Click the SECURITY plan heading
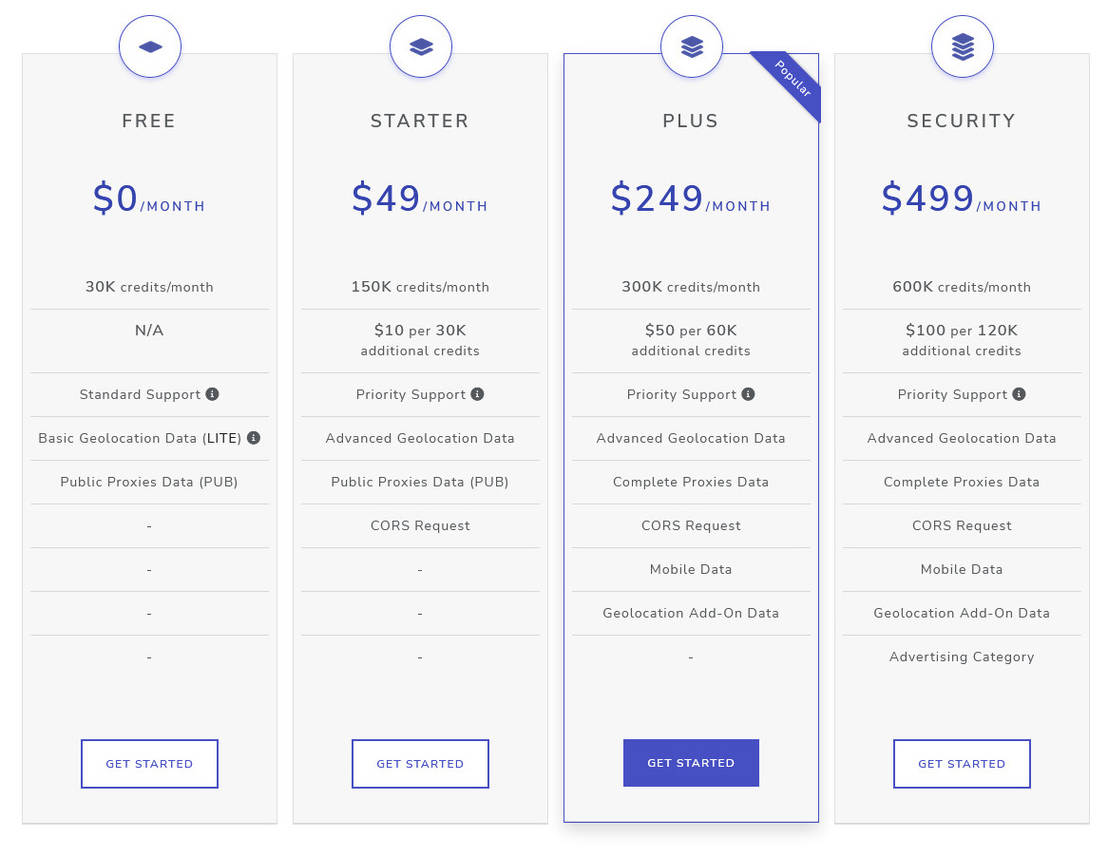 962,121
